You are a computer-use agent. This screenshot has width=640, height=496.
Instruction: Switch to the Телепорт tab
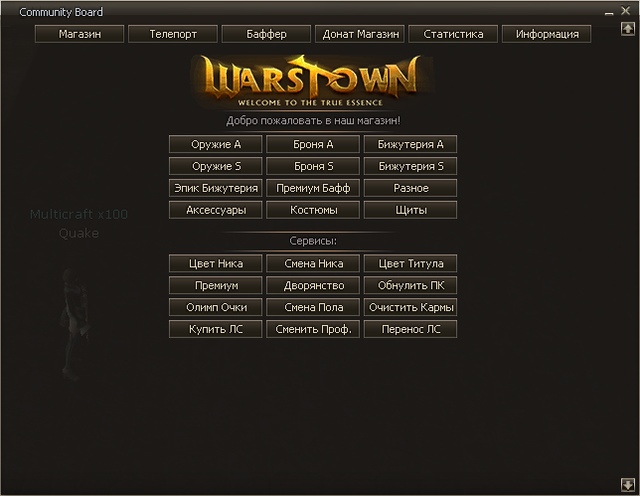(x=173, y=34)
